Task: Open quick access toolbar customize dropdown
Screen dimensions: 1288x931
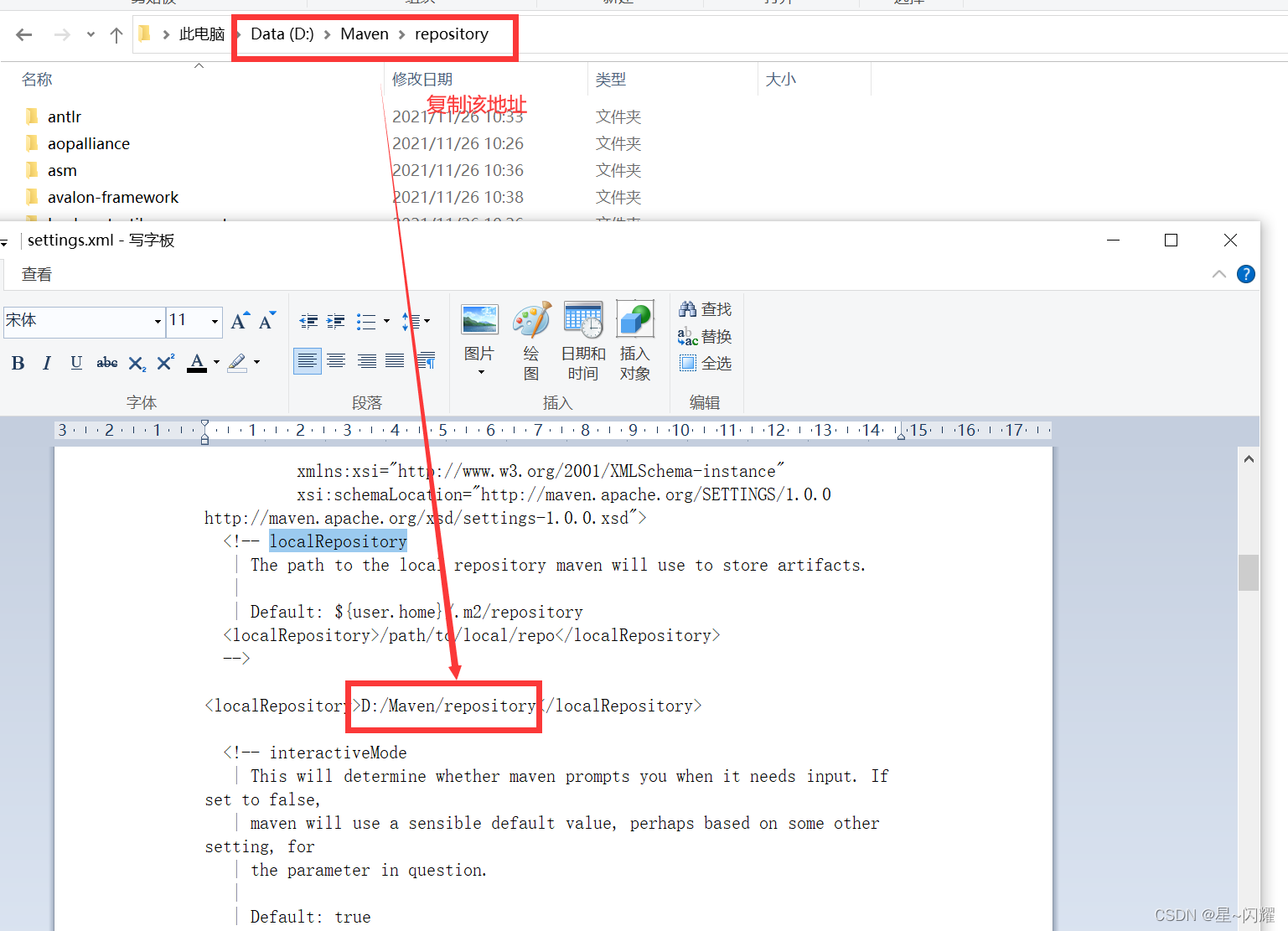Action: (4, 242)
